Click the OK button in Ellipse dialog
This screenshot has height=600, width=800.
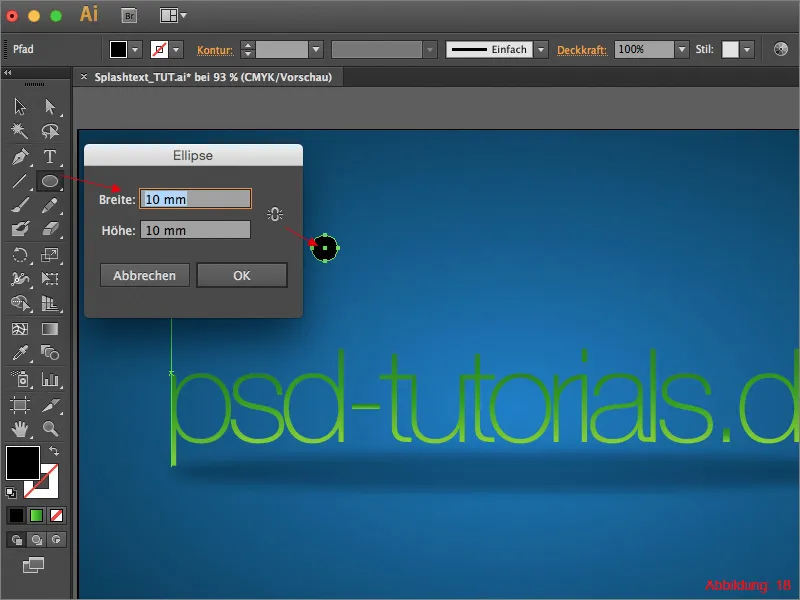(x=242, y=276)
